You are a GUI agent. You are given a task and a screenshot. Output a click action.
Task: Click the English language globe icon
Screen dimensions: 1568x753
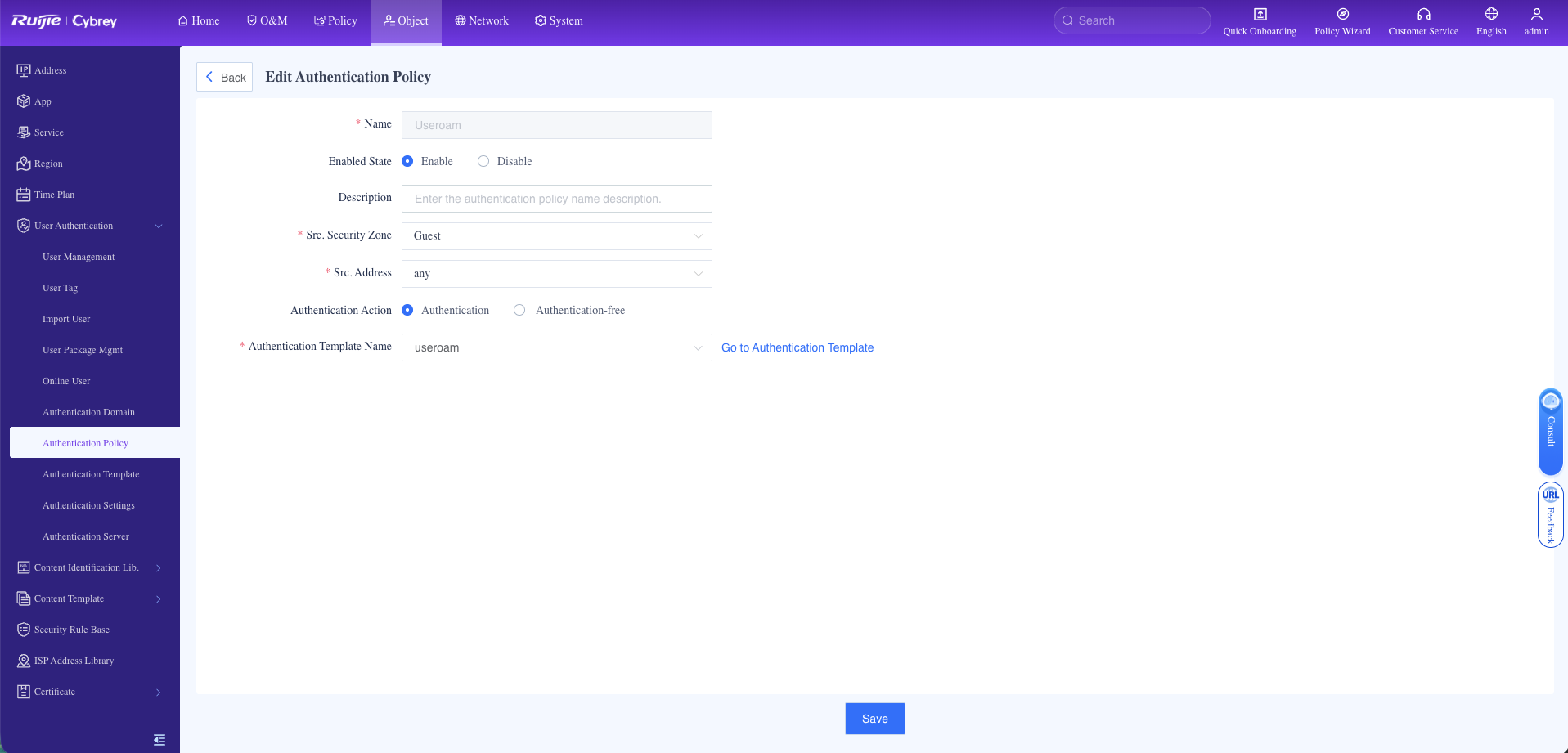1491,14
